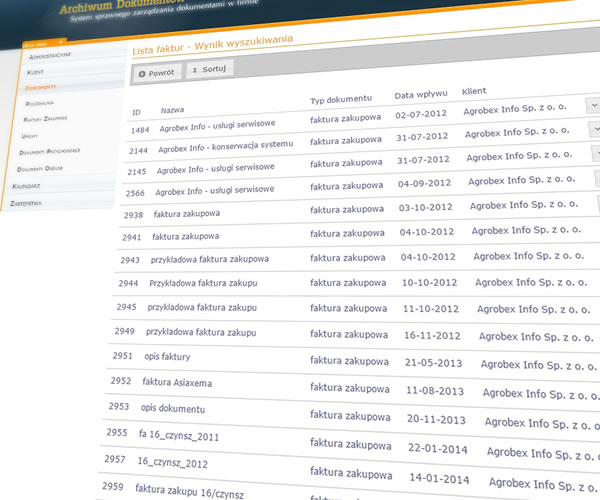Open the '16_czynsz_2012' invoice
600x500 pixels.
click(173, 463)
